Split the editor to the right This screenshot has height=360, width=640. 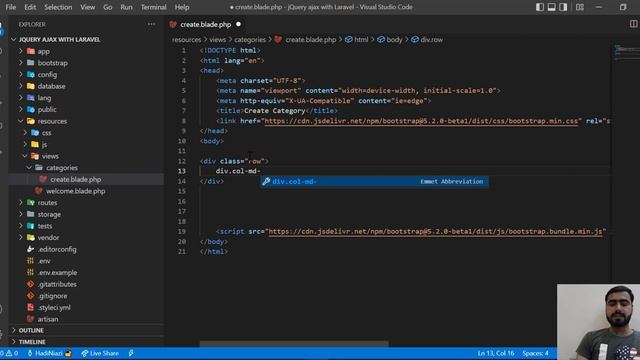[633, 24]
